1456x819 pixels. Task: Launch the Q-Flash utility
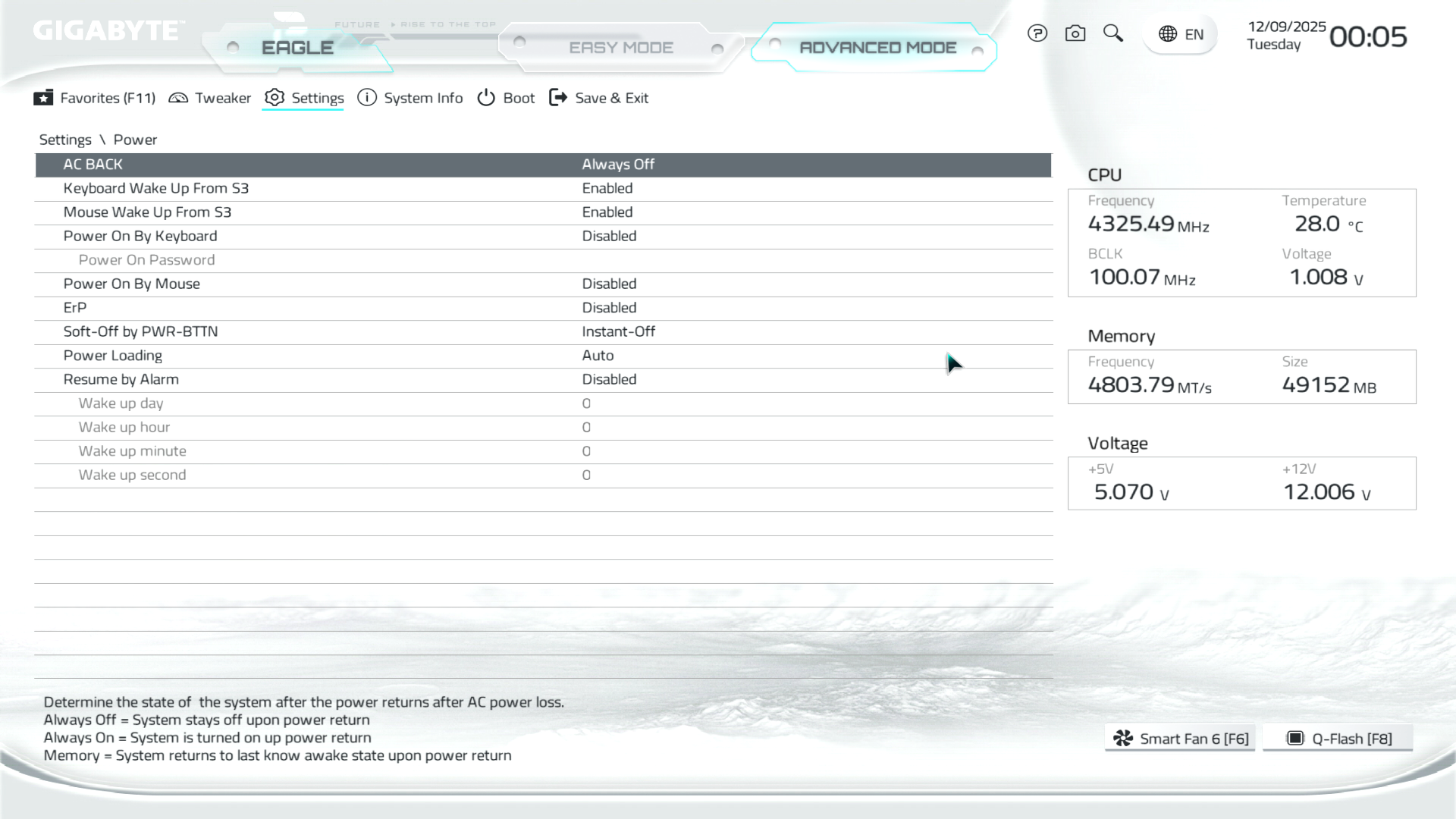(x=1338, y=739)
